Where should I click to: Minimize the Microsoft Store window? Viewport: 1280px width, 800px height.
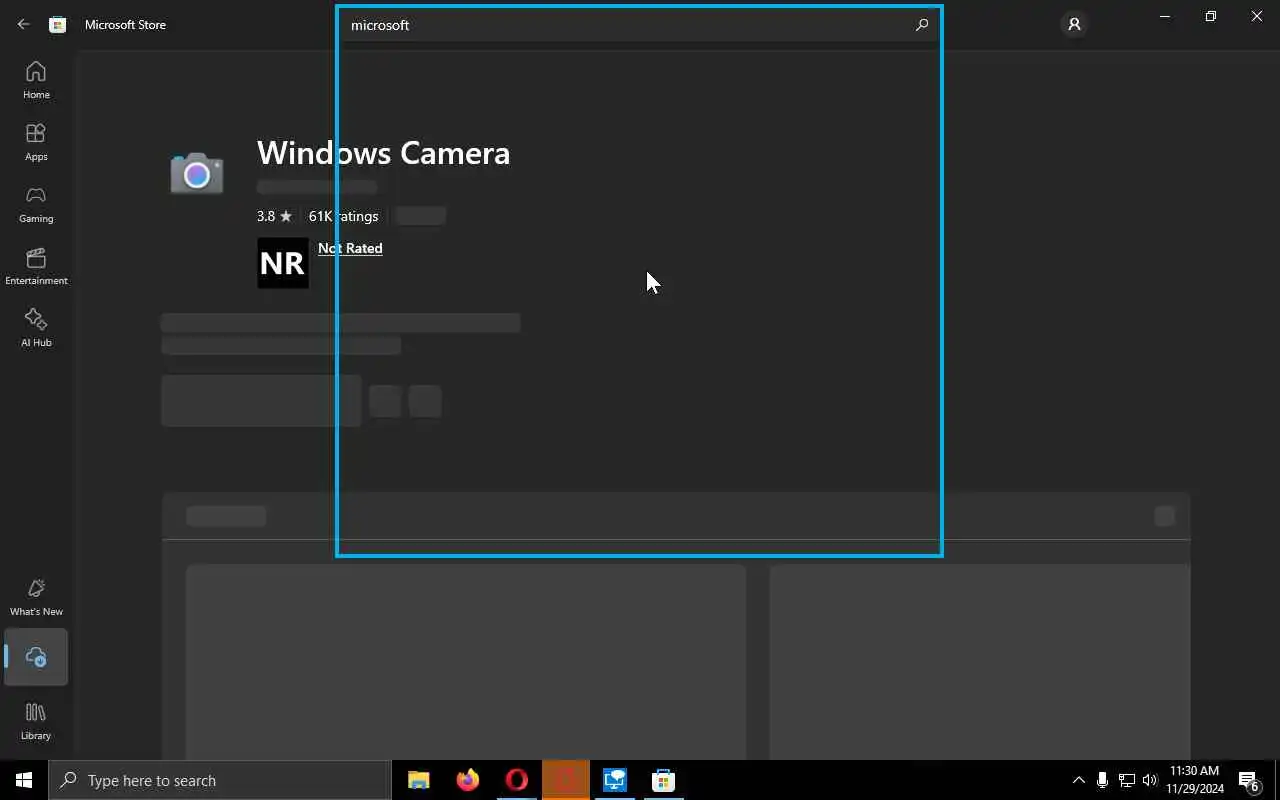1165,16
